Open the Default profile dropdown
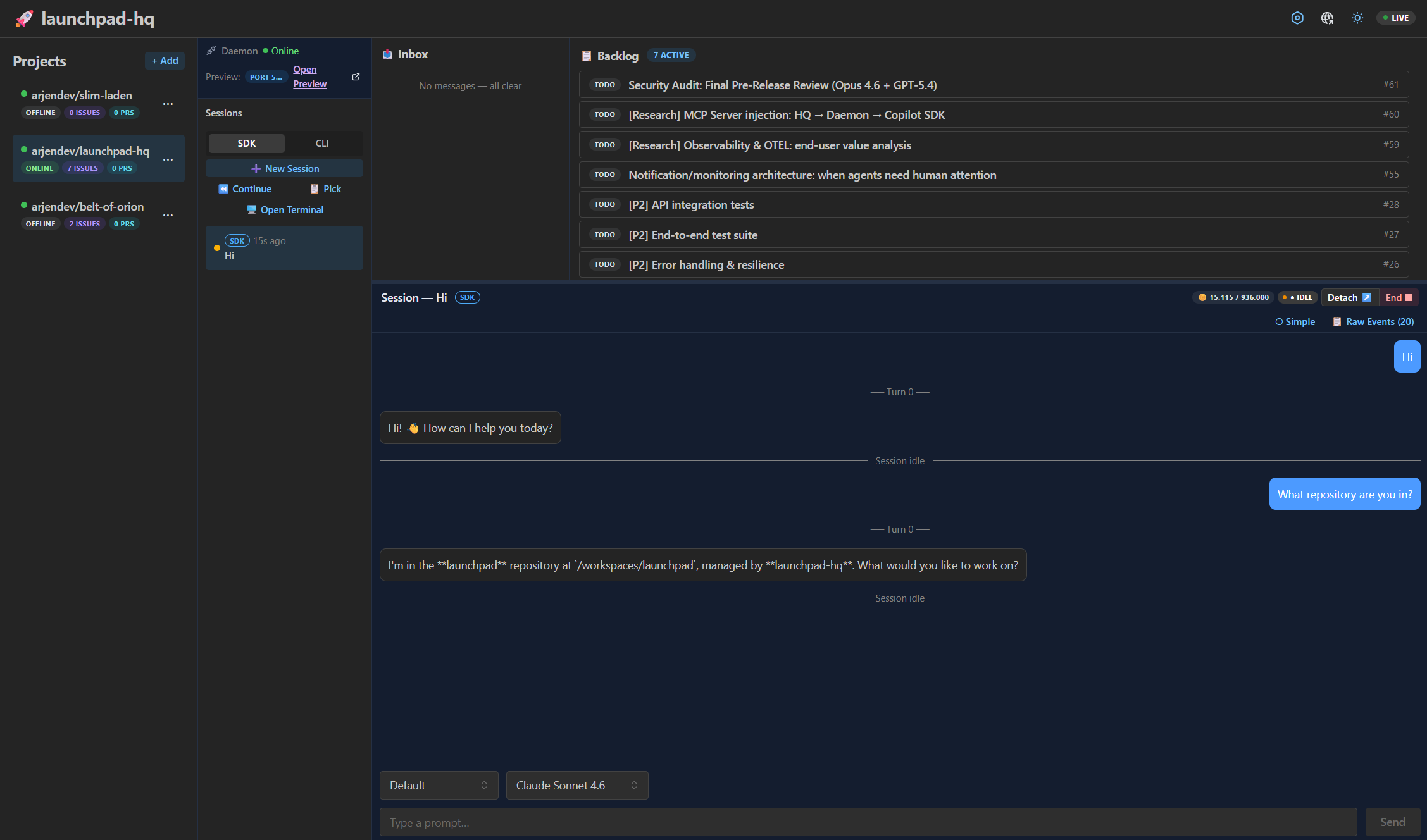Viewport: 1427px width, 840px height. tap(439, 785)
